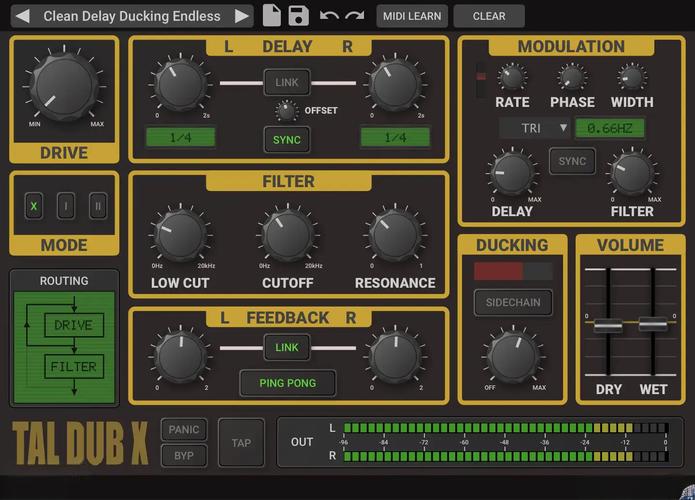The width and height of the screenshot is (695, 500).
Task: Toggle the delay SYNC button
Action: (x=287, y=140)
